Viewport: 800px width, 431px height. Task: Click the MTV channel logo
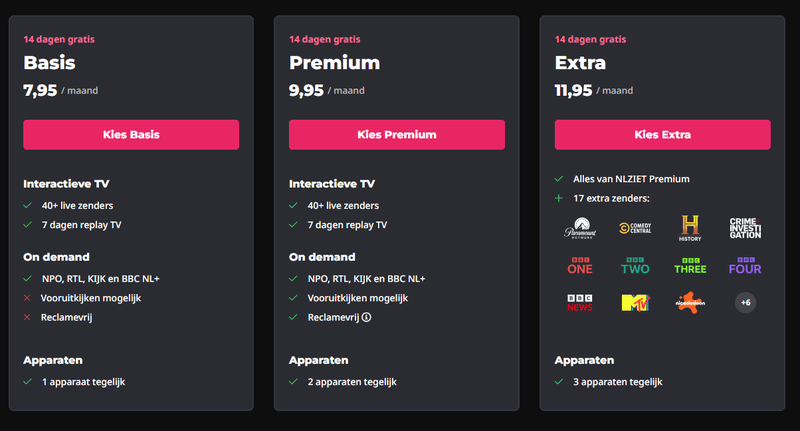pyautogui.click(x=635, y=302)
